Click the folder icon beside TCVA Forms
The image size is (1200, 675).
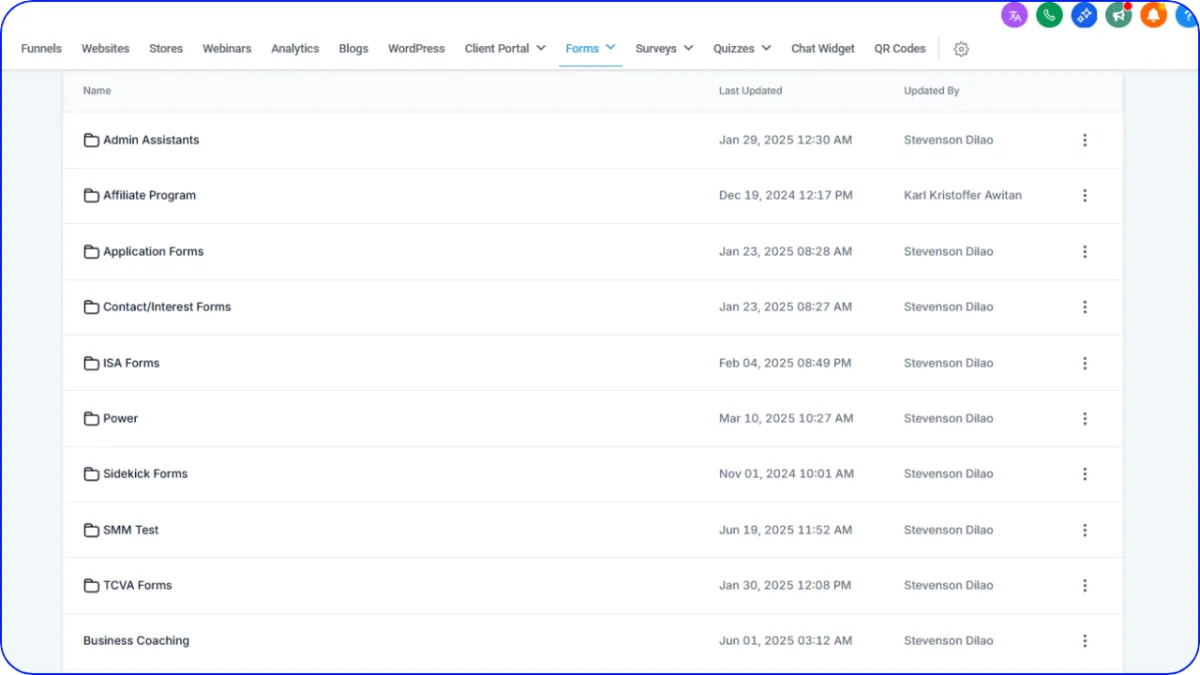pos(91,586)
